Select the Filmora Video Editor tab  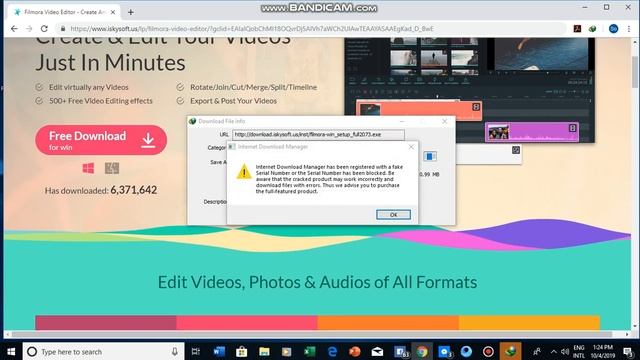tap(62, 12)
